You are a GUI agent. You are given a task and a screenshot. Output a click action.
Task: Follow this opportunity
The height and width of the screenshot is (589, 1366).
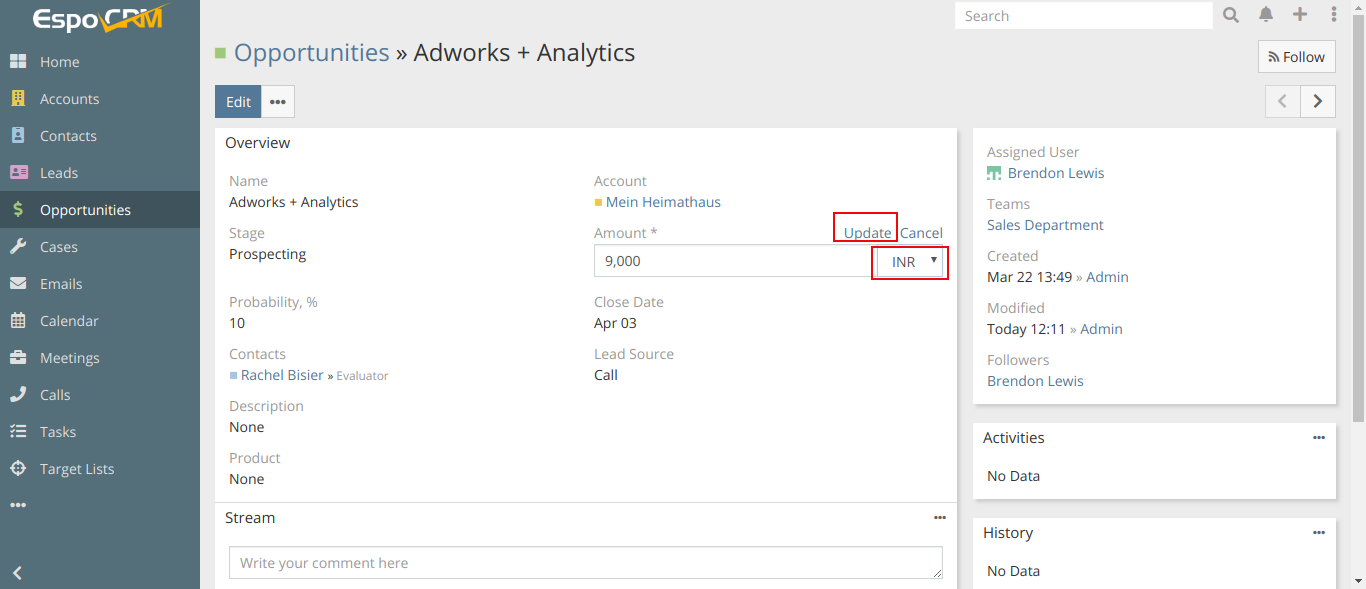pyautogui.click(x=1296, y=57)
